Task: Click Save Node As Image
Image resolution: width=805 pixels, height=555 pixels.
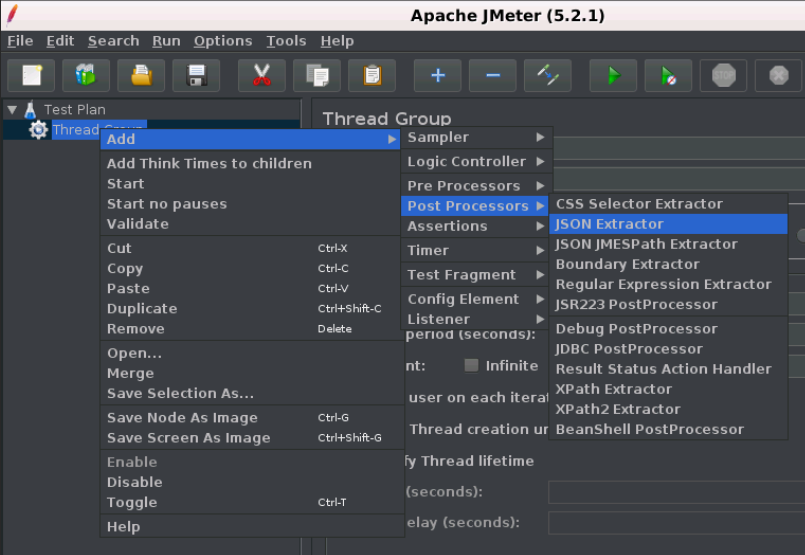Action: click(252, 417)
